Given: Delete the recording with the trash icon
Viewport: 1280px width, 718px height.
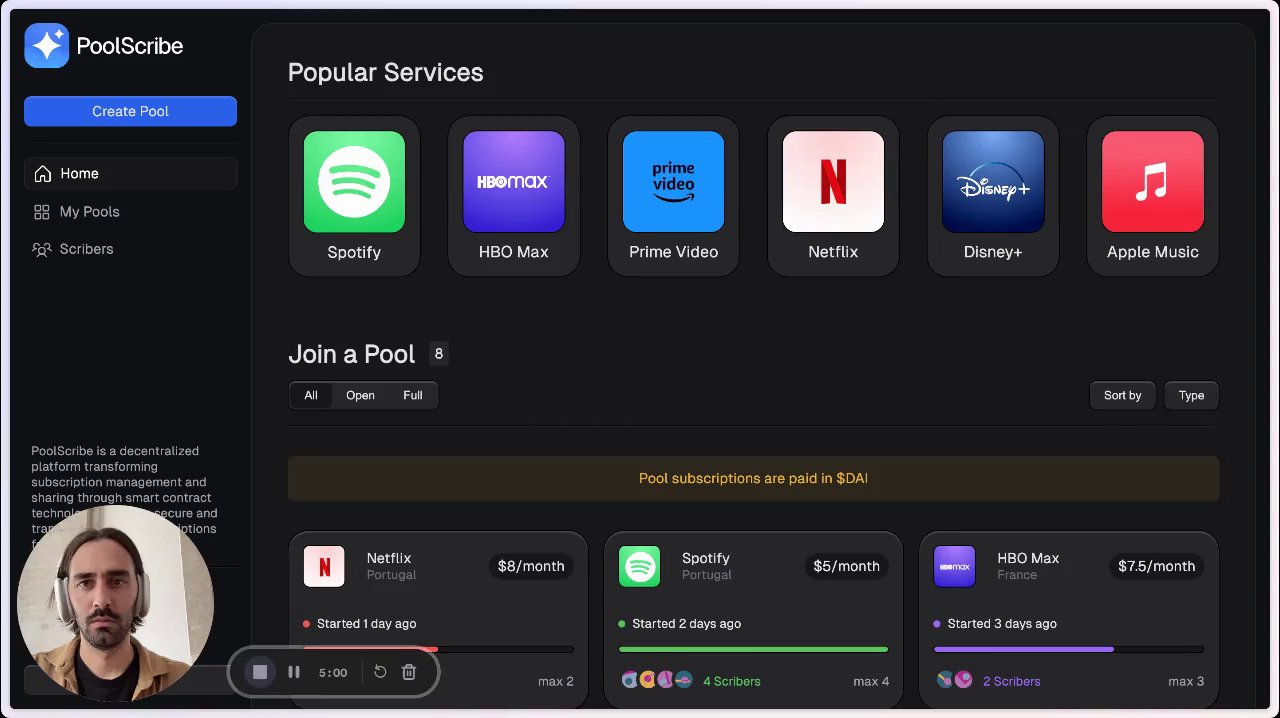Looking at the screenshot, I should pyautogui.click(x=409, y=672).
